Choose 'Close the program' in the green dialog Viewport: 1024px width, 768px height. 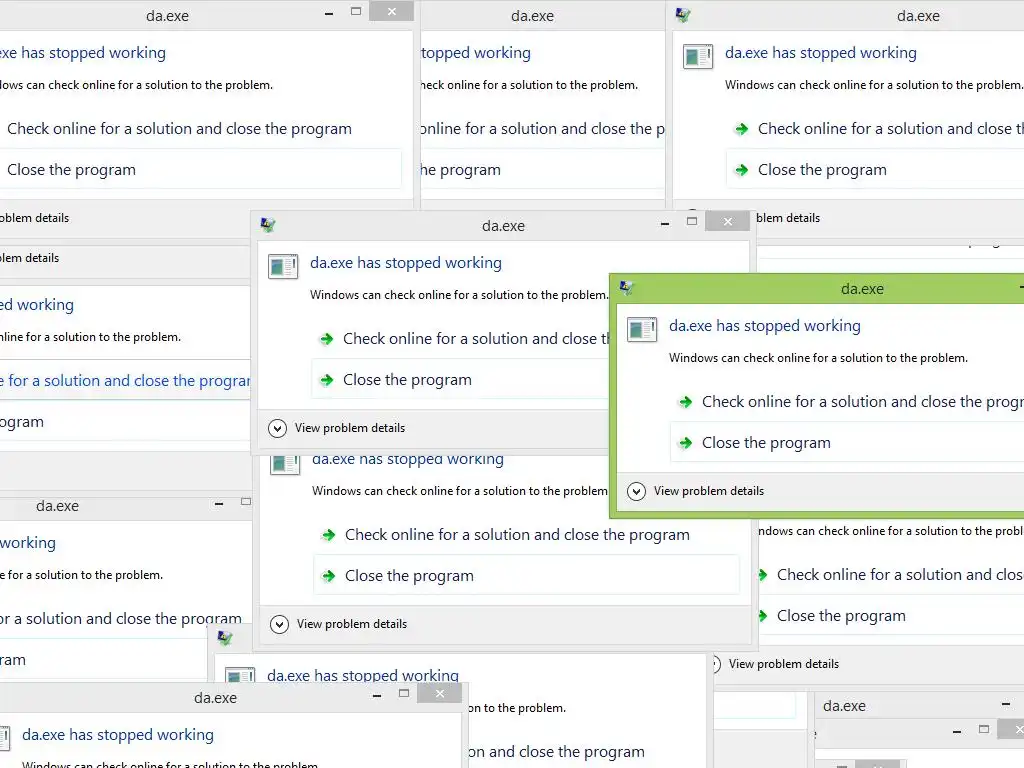[x=847, y=443]
